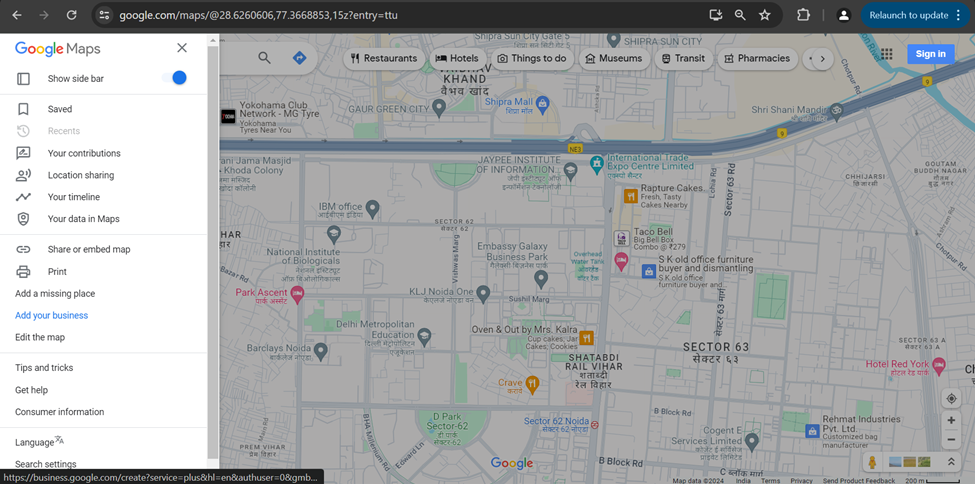
Task: Zoom in the map with plus
Action: (x=951, y=421)
